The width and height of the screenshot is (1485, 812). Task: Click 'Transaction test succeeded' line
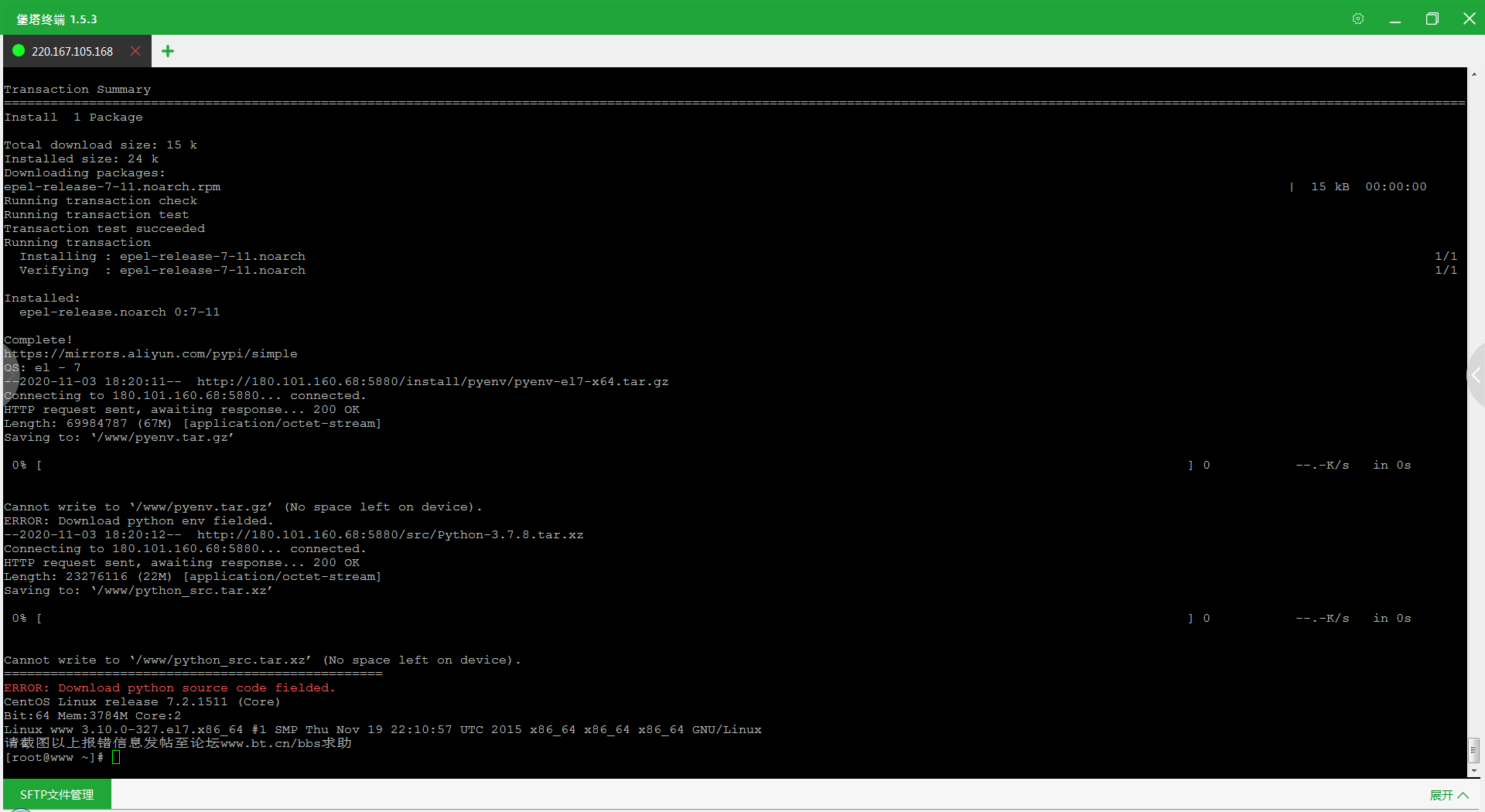coord(104,228)
